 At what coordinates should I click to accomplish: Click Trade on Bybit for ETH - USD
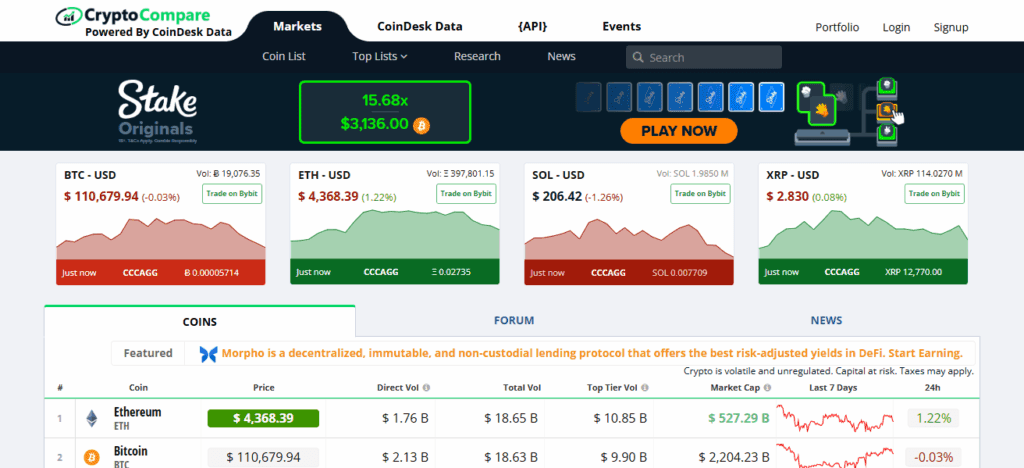pos(466,194)
